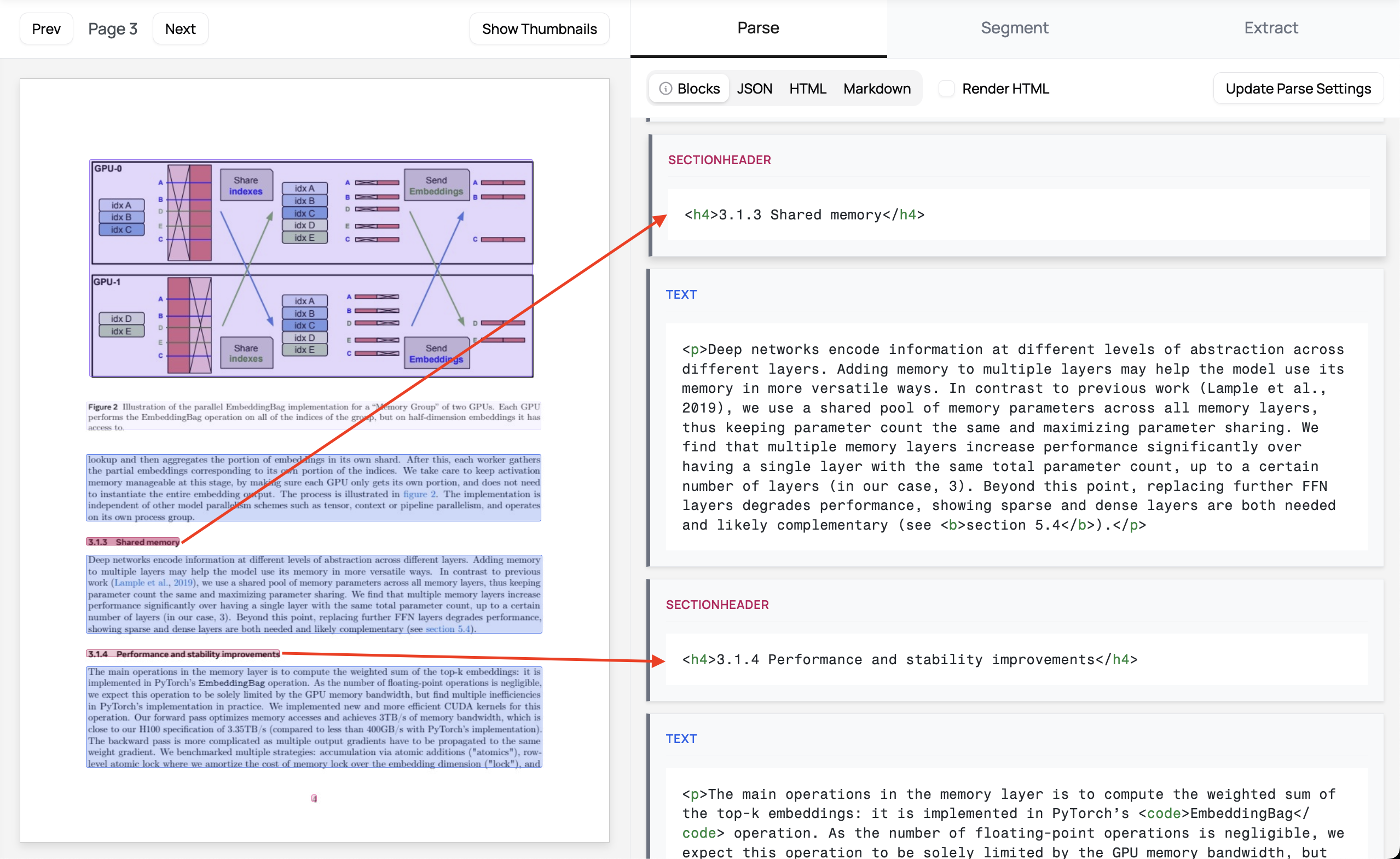1400x859 pixels.
Task: Switch to the Segment tab
Action: (1014, 28)
